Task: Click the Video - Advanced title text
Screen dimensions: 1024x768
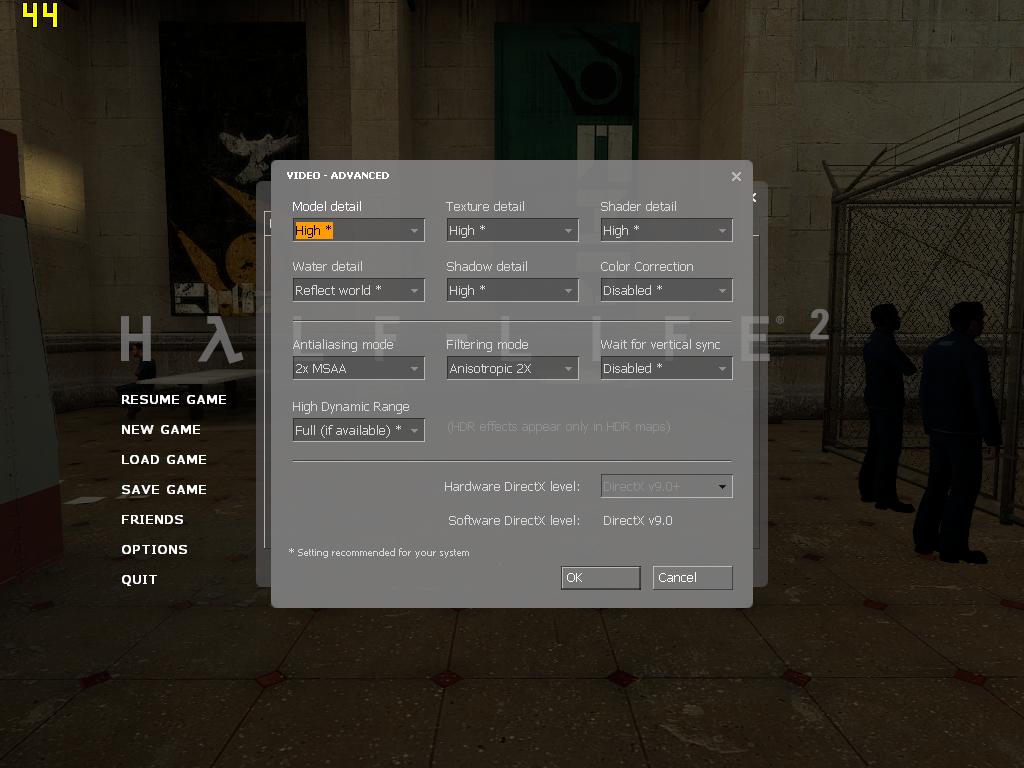Action: (x=338, y=176)
